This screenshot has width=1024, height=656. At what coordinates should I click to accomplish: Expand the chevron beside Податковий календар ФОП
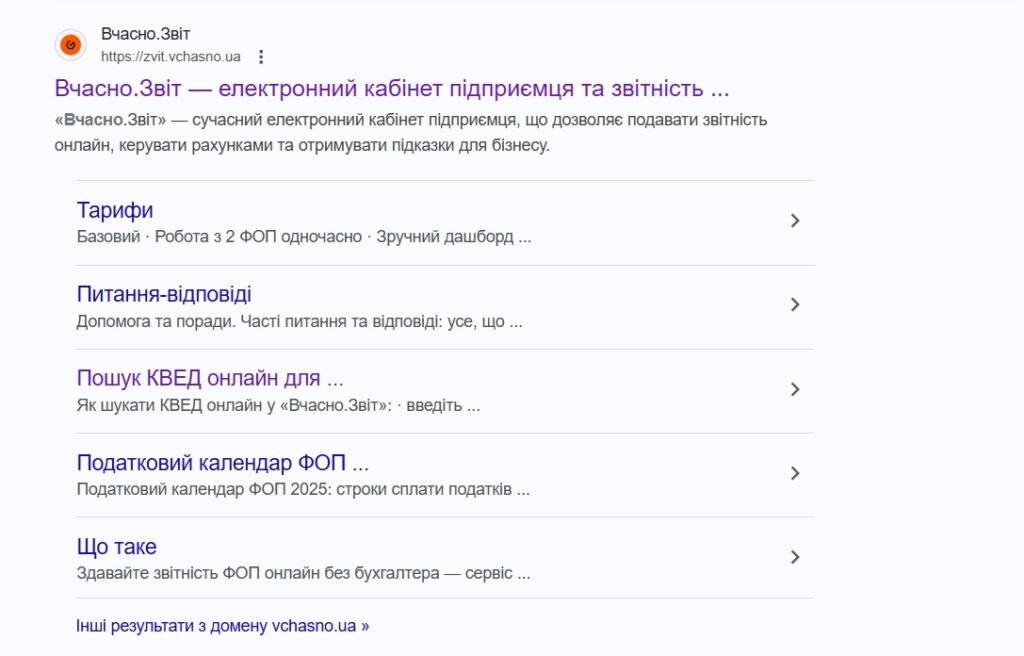[x=795, y=473]
